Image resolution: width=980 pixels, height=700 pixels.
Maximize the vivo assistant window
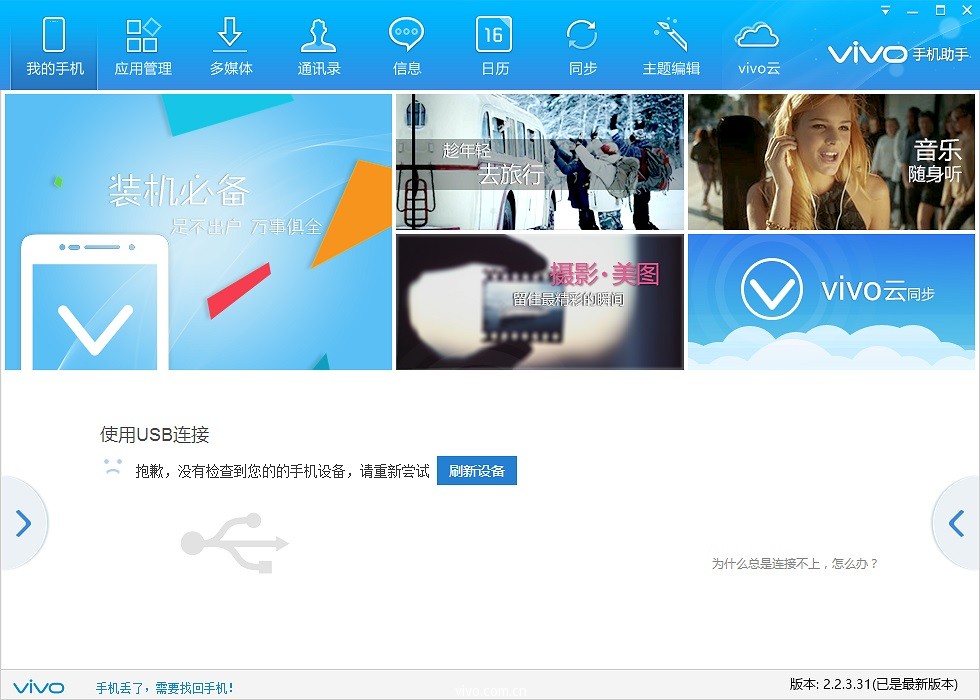coord(940,11)
